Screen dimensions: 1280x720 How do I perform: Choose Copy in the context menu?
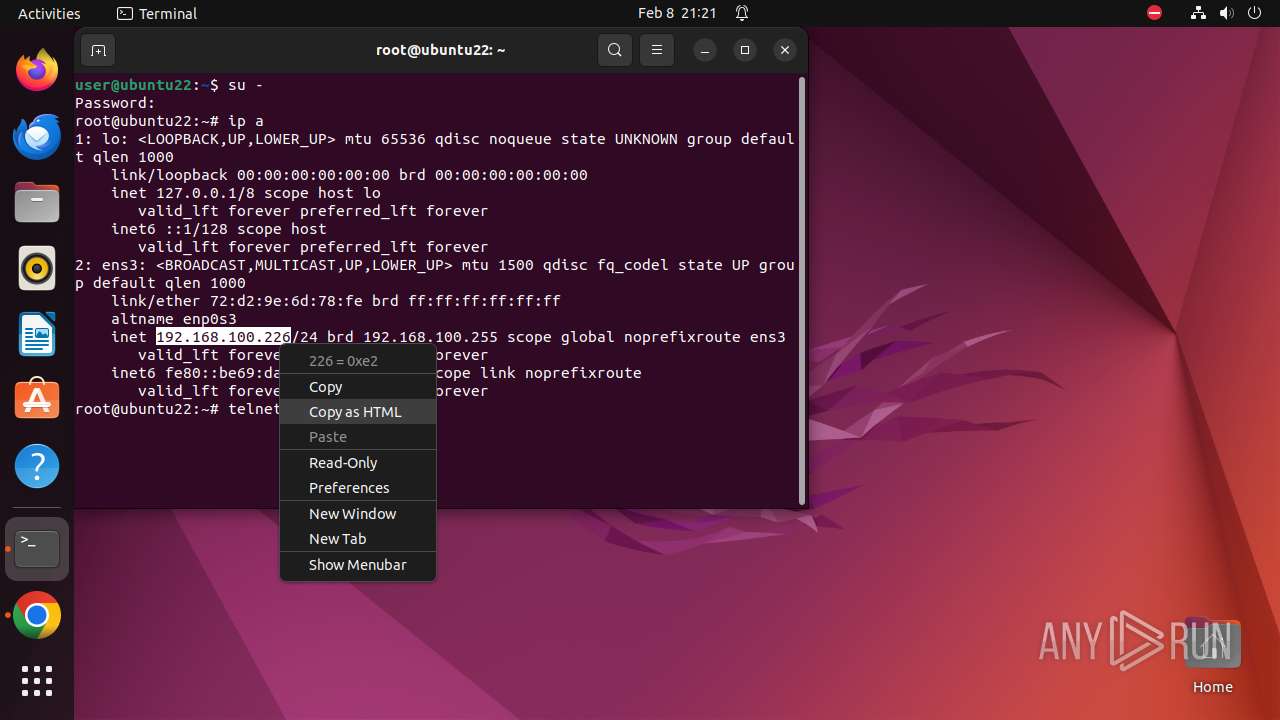point(358,387)
